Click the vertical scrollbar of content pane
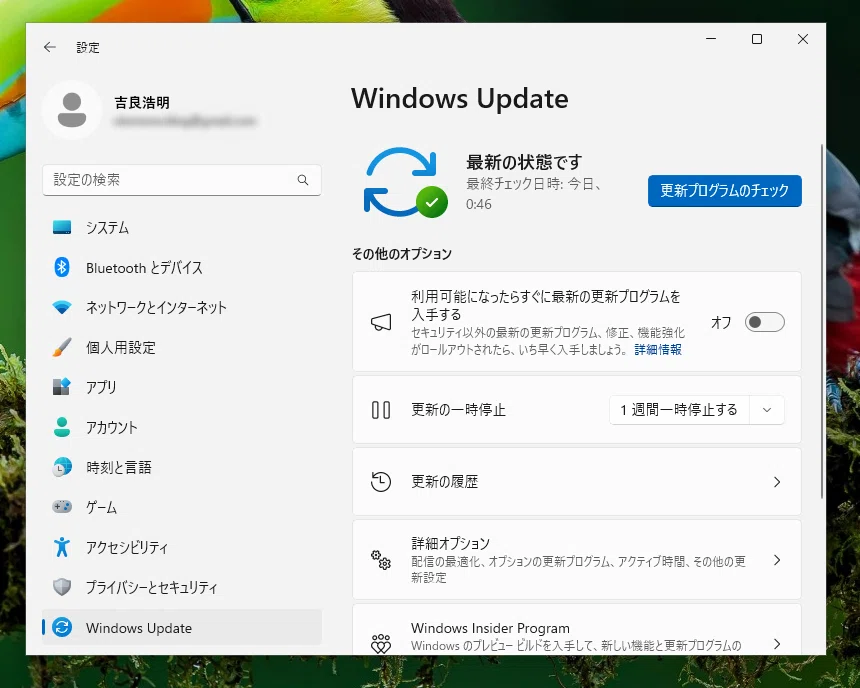The height and width of the screenshot is (688, 860). click(x=822, y=321)
